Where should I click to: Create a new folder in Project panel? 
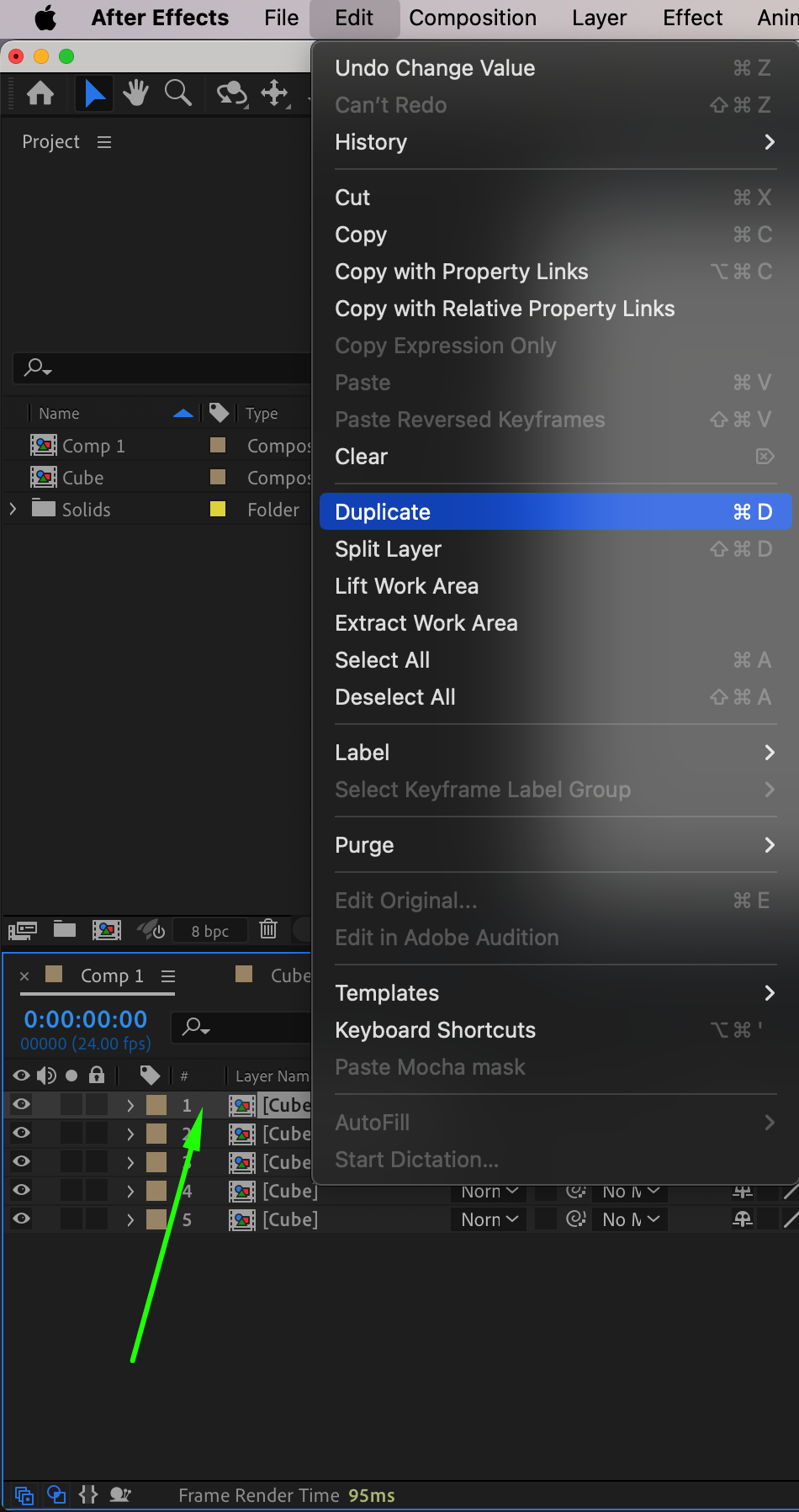click(x=65, y=929)
